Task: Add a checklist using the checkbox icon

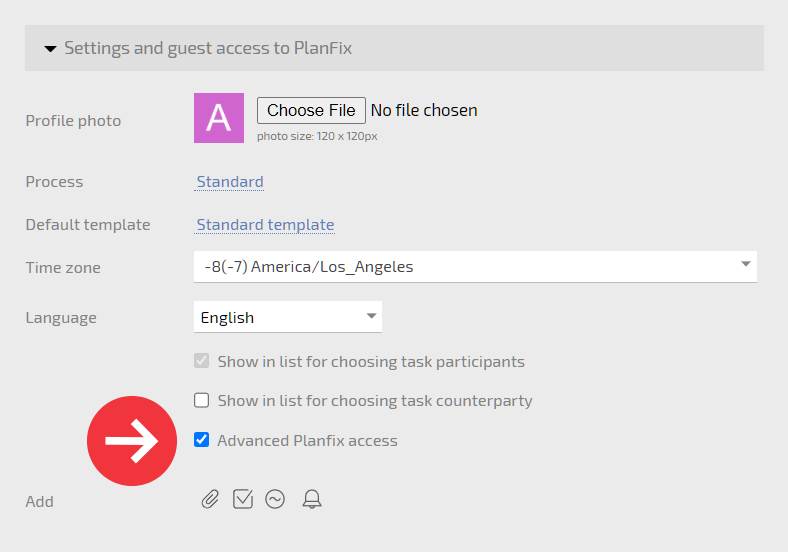Action: point(243,499)
